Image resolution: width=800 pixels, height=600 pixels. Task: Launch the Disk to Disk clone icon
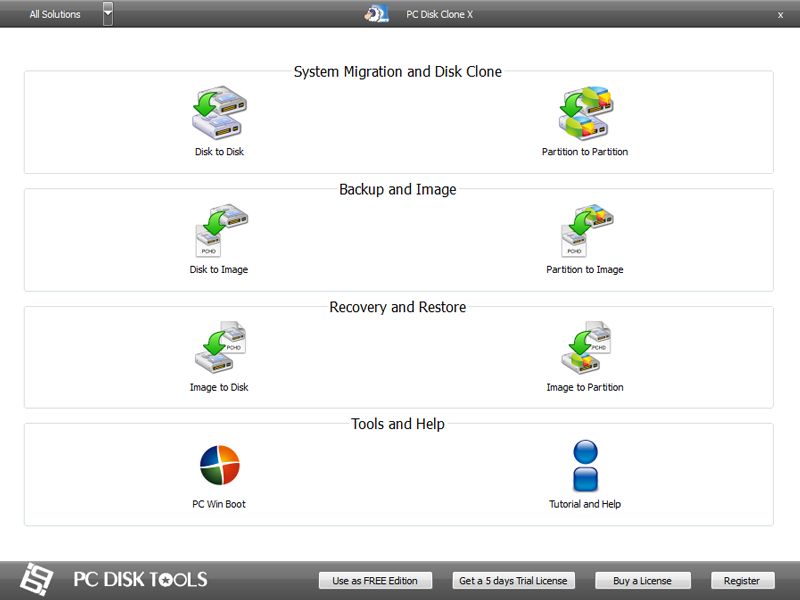click(x=219, y=113)
